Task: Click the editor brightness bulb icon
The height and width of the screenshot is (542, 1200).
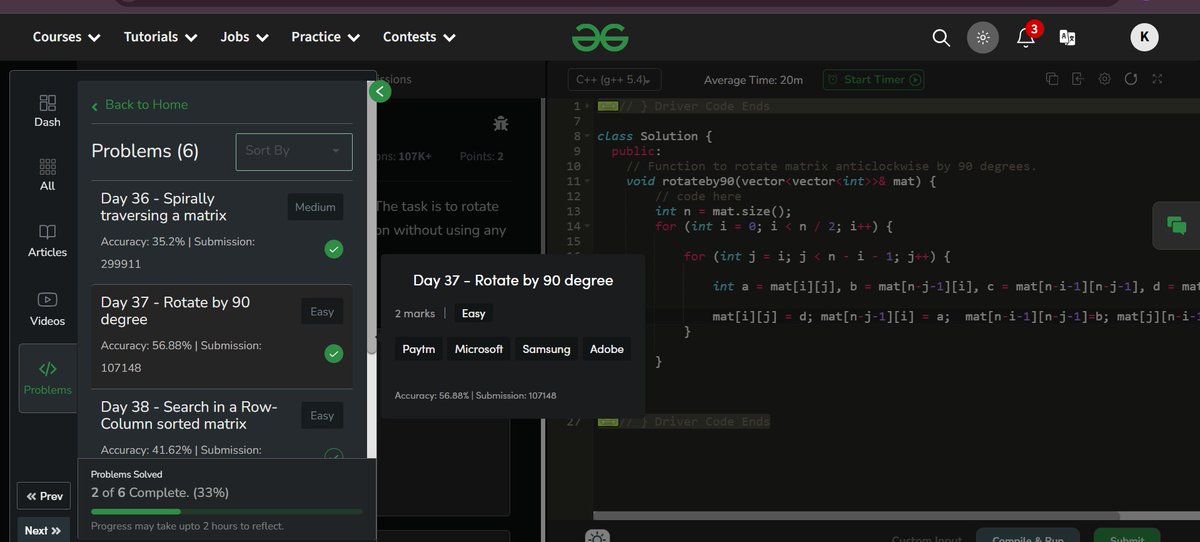Action: coord(598,536)
